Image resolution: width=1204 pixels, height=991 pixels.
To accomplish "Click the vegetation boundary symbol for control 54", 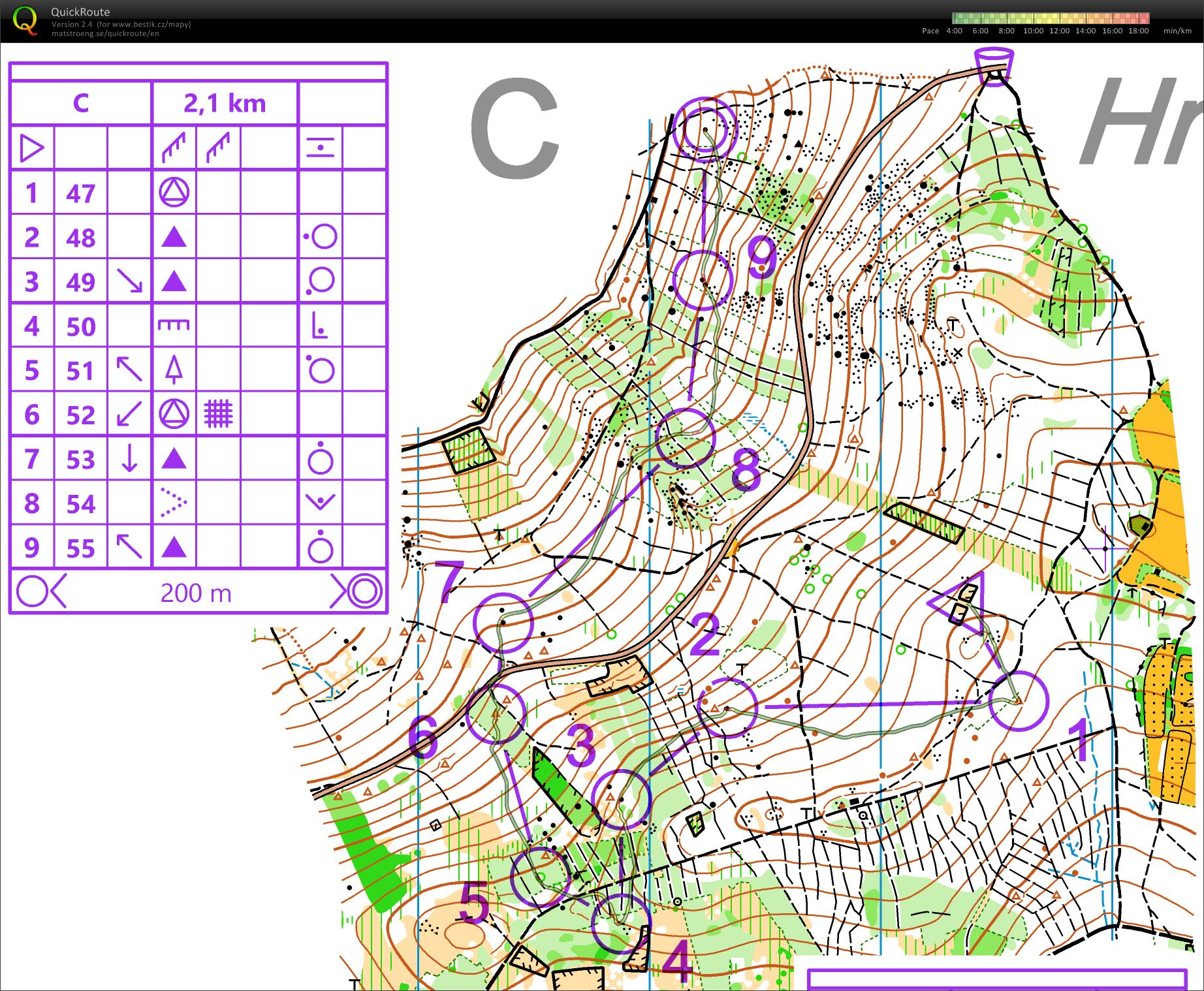I will pyautogui.click(x=173, y=503).
